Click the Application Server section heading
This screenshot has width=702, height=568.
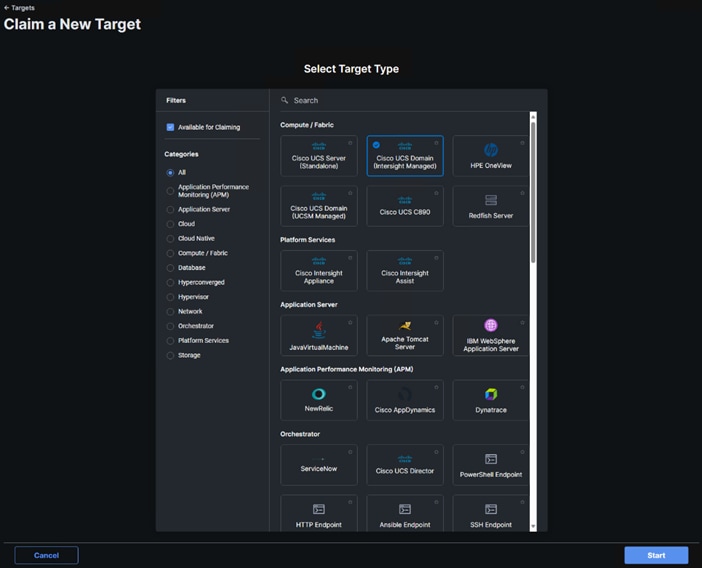tap(309, 304)
